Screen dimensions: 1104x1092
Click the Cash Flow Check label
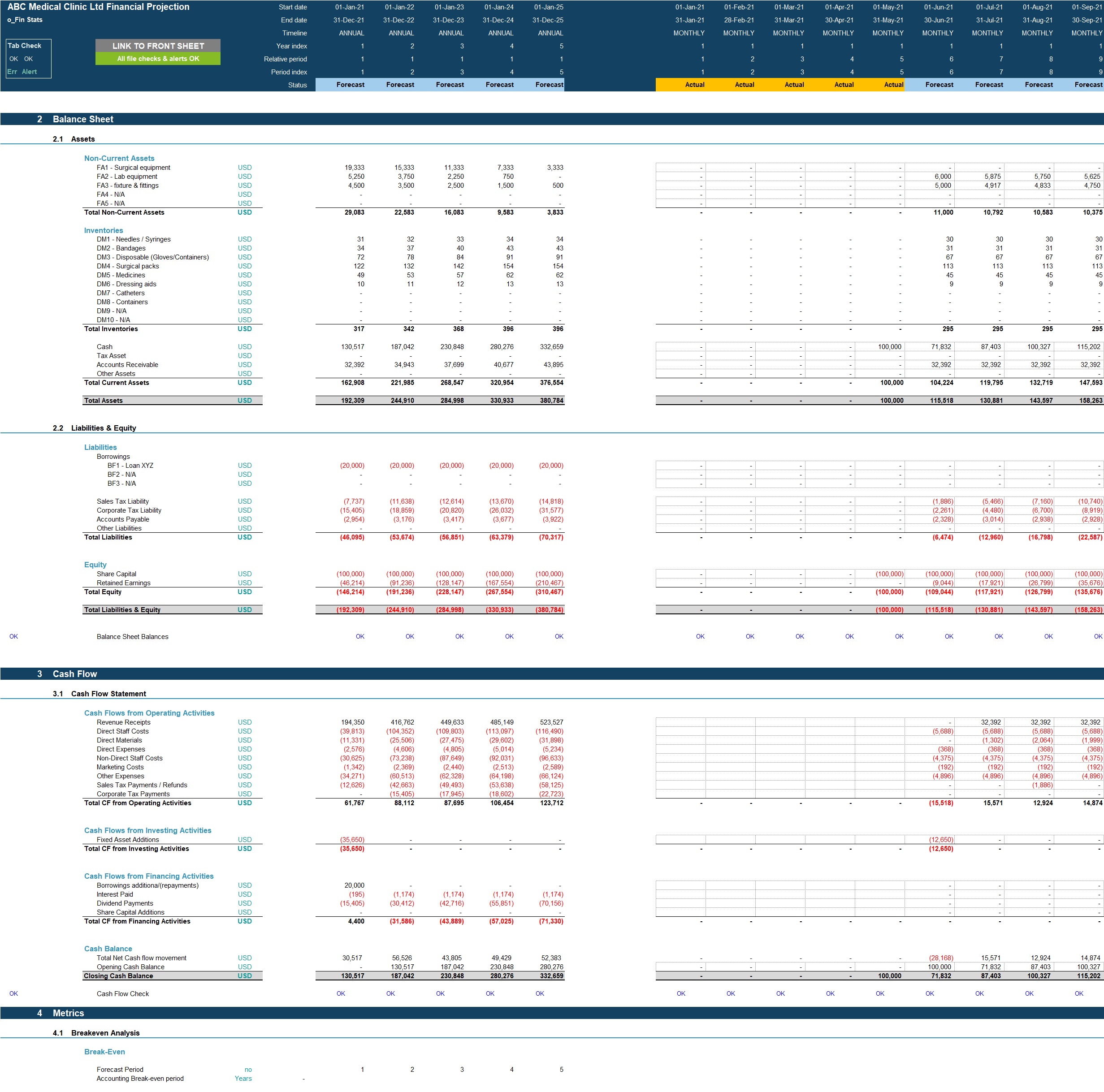click(x=122, y=994)
